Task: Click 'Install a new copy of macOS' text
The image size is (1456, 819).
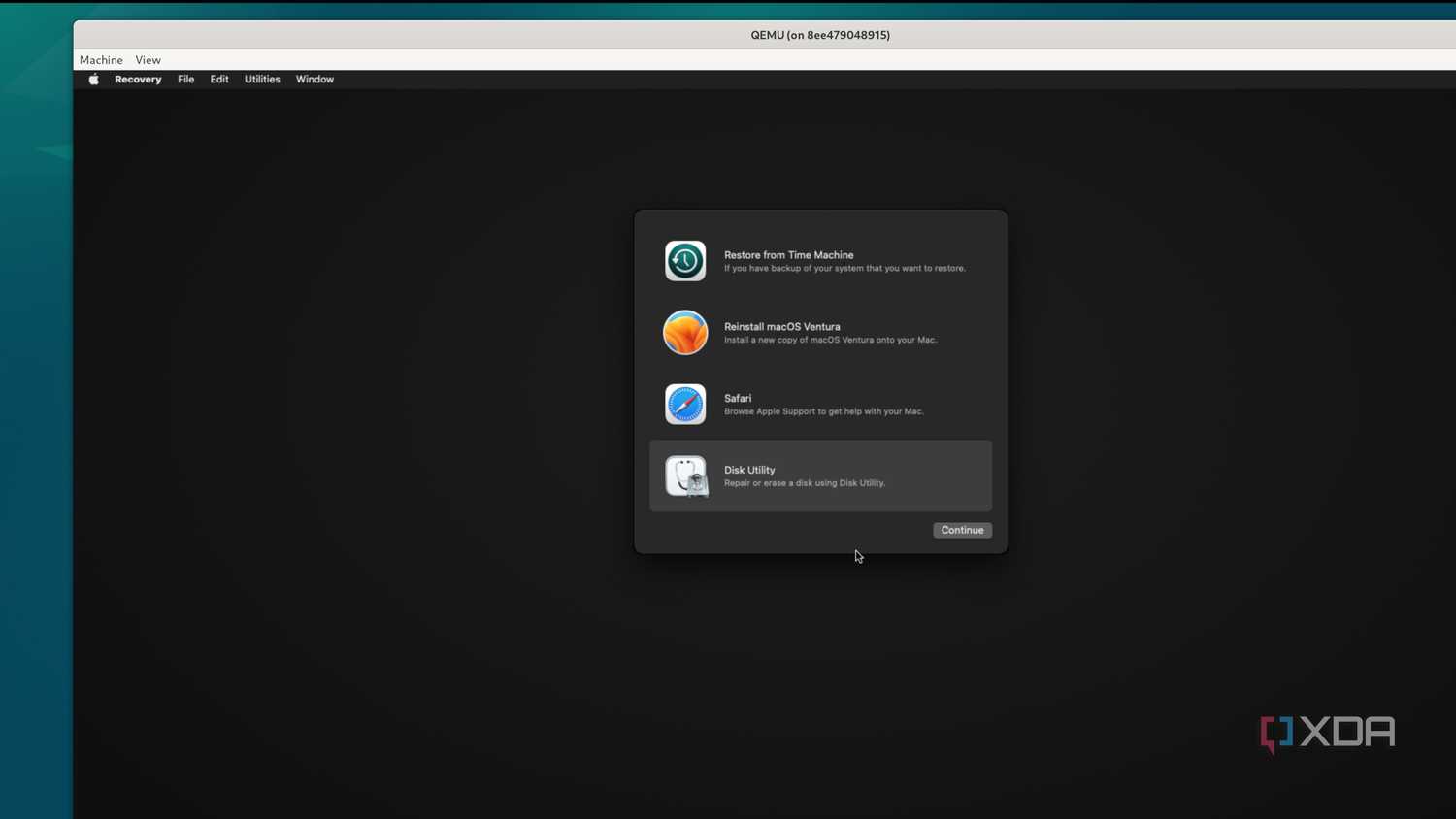Action: 831,340
